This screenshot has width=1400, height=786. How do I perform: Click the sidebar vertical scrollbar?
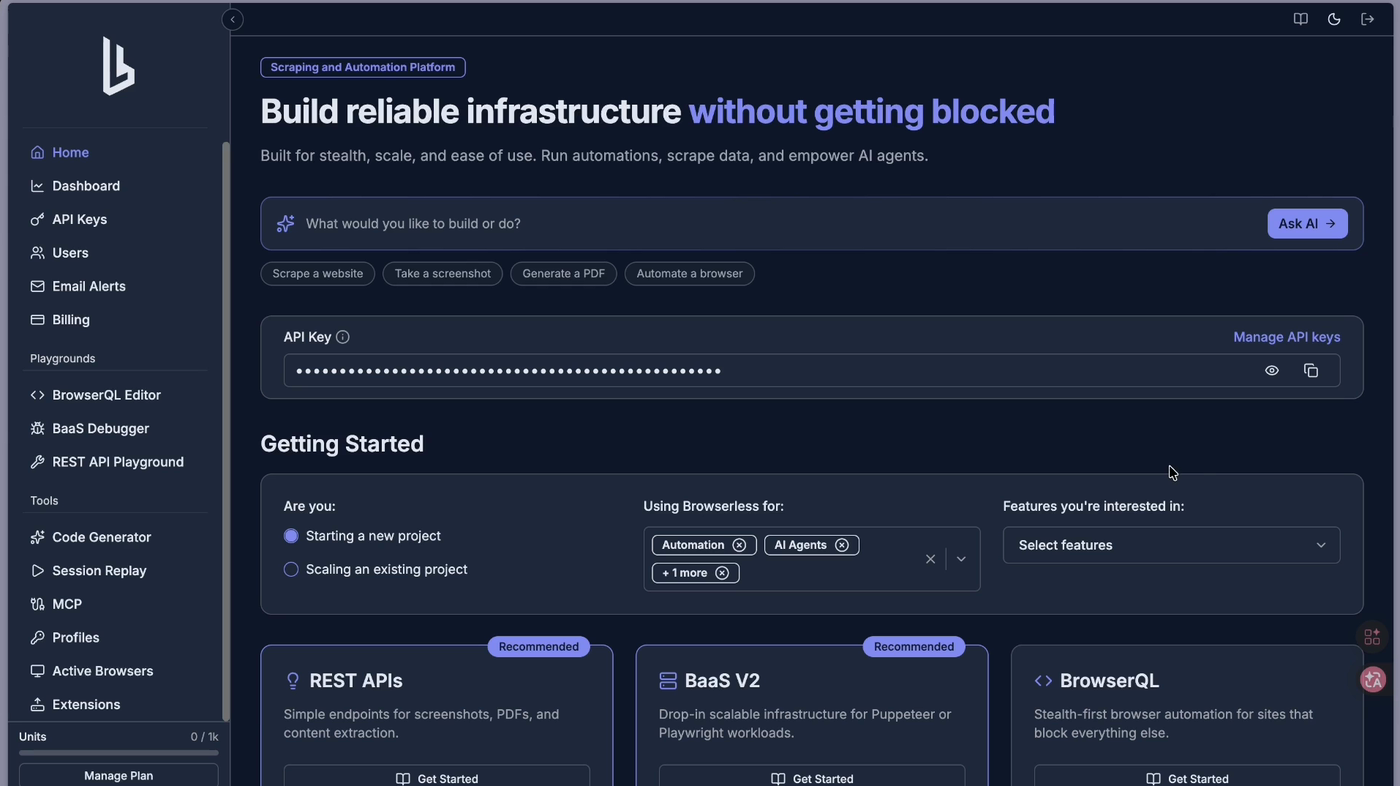click(226, 430)
